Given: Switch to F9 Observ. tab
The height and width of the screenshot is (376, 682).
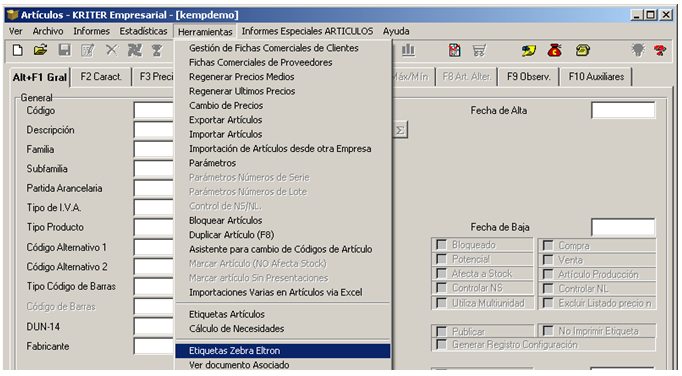Looking at the screenshot, I should click(x=528, y=77).
